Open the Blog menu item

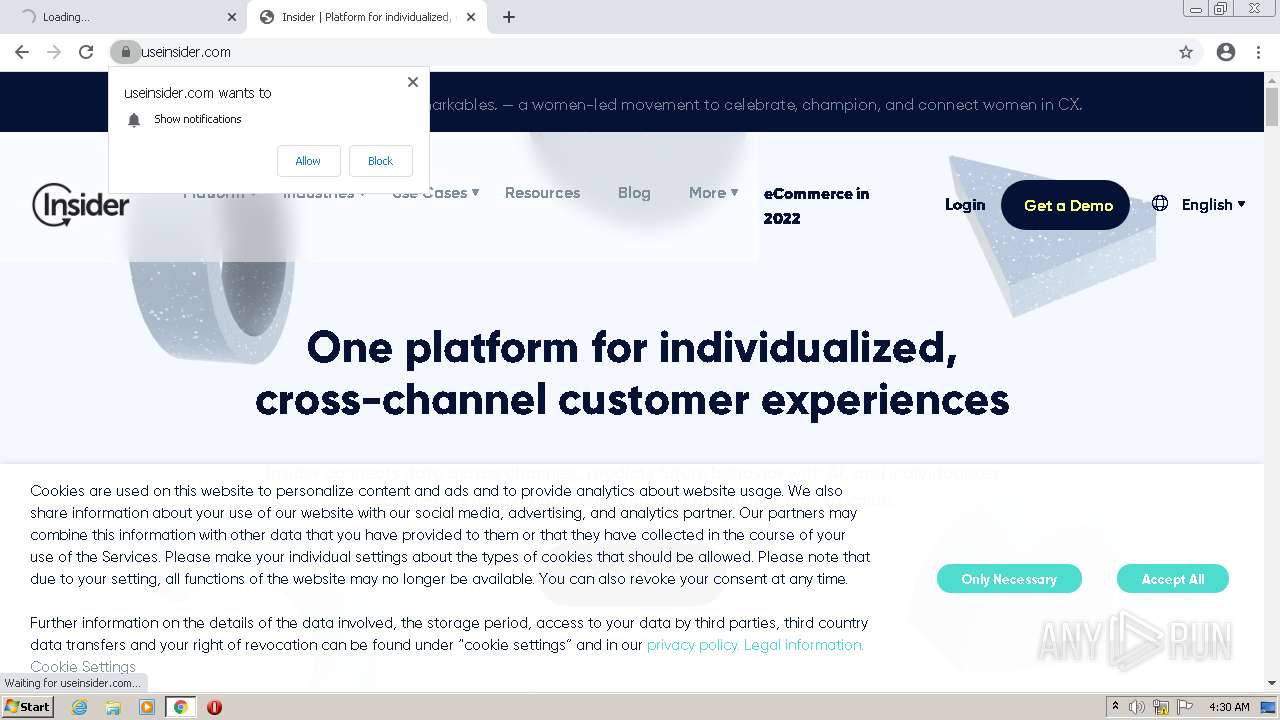coord(634,193)
